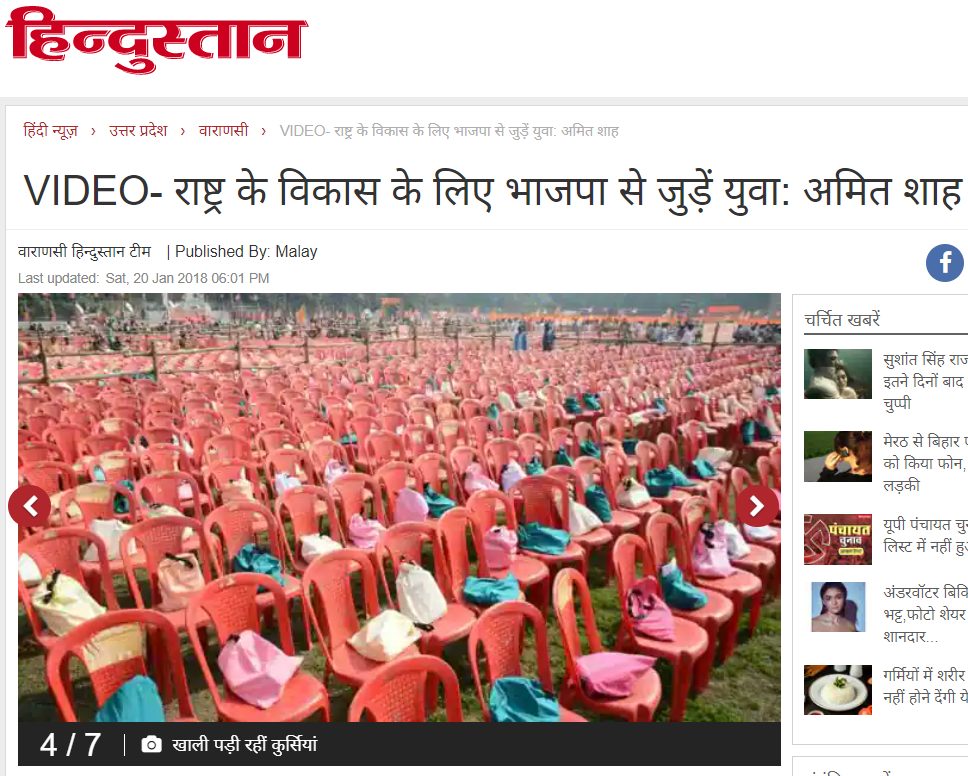Click the चर्चित खबरें section heading

(842, 319)
